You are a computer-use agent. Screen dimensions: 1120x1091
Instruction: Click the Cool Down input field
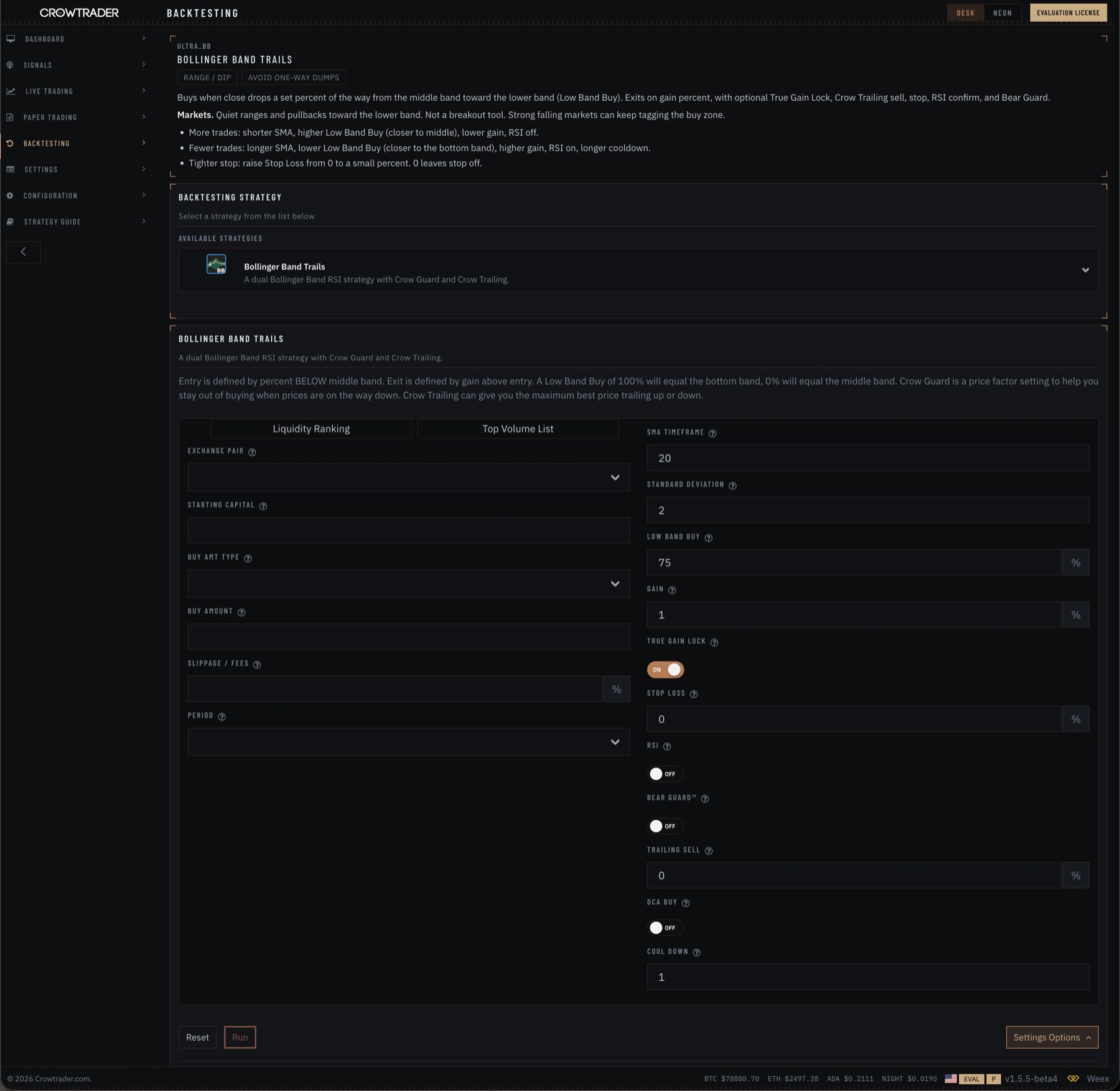[868, 977]
